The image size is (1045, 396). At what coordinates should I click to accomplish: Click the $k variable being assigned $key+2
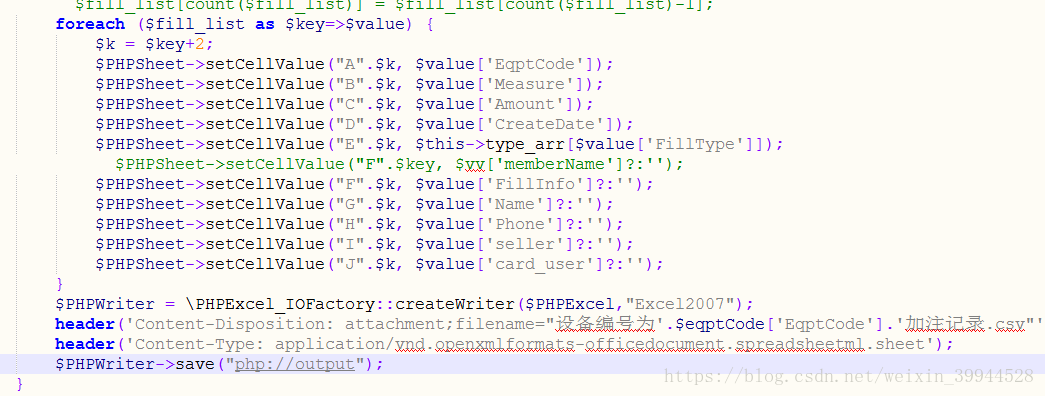point(105,45)
